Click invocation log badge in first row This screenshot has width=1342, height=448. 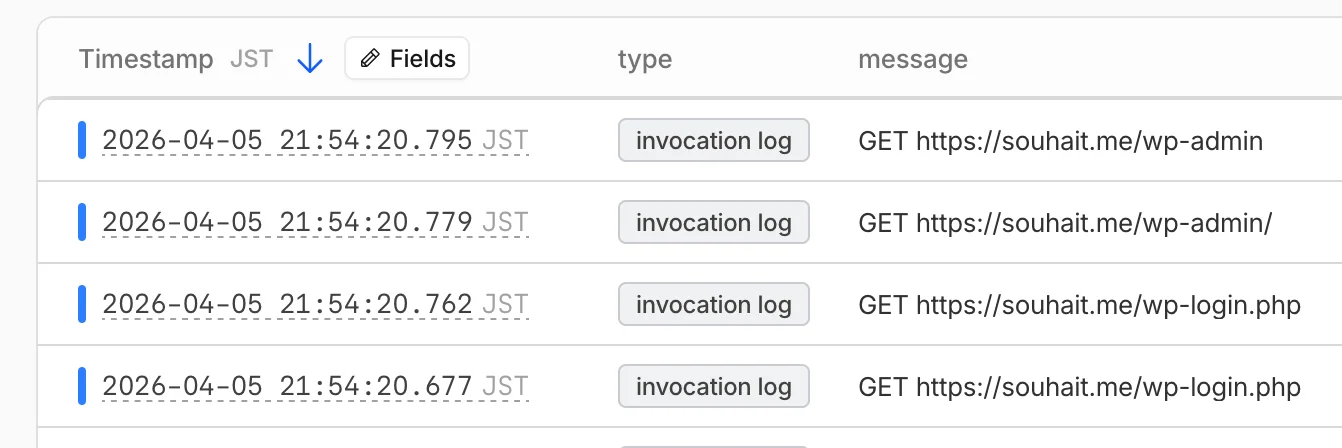click(713, 141)
